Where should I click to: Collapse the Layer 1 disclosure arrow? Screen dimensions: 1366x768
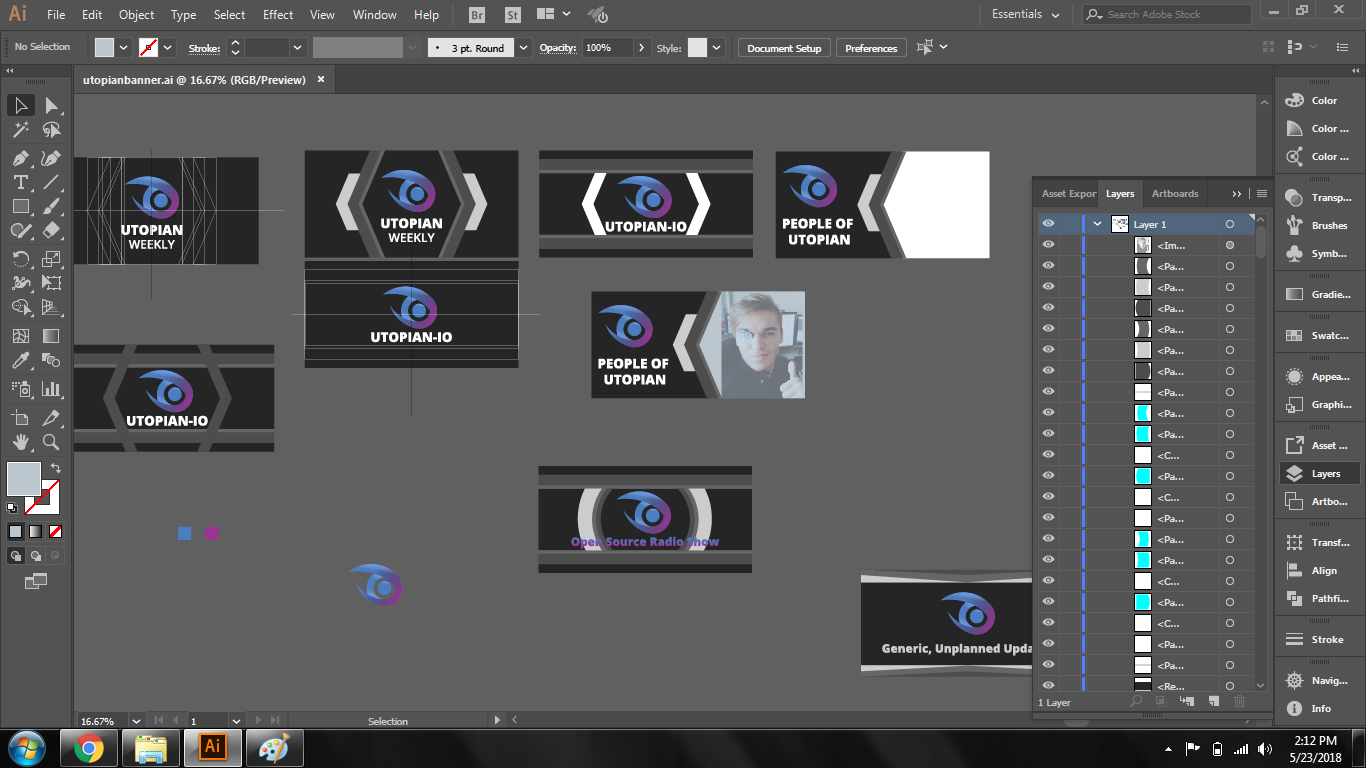[x=1098, y=224]
